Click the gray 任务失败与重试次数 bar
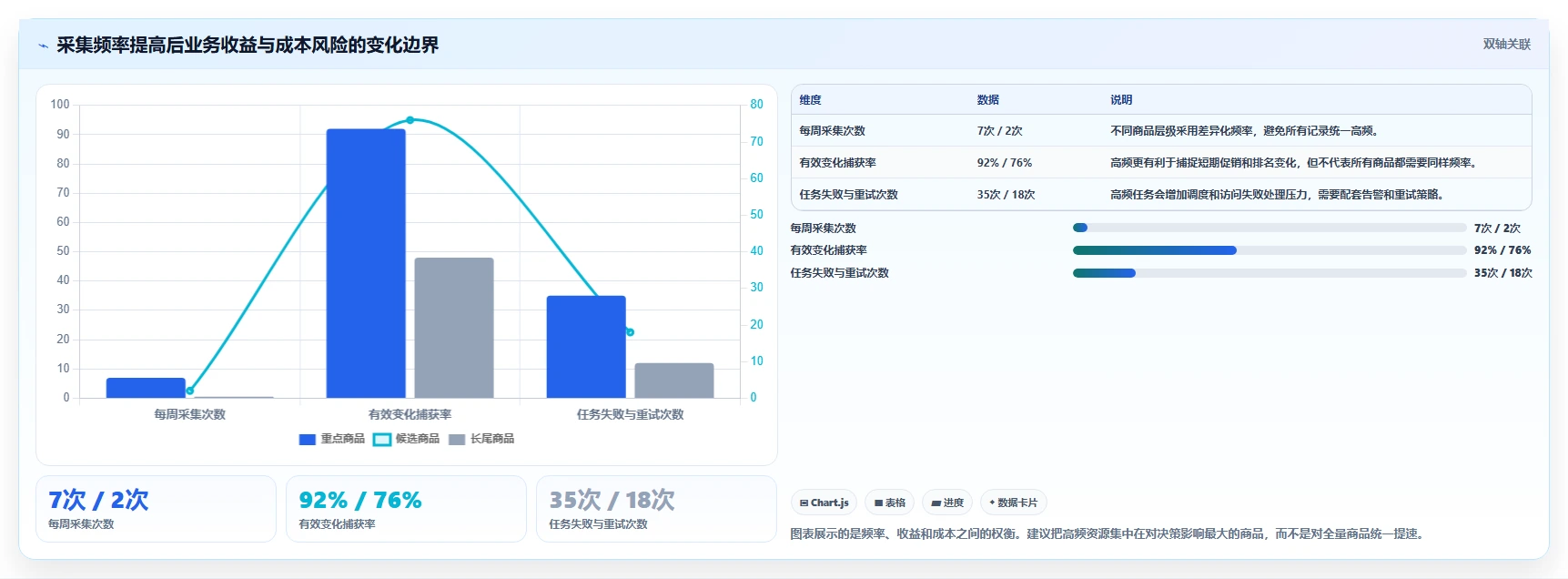The width and height of the screenshot is (1568, 579). tap(674, 381)
